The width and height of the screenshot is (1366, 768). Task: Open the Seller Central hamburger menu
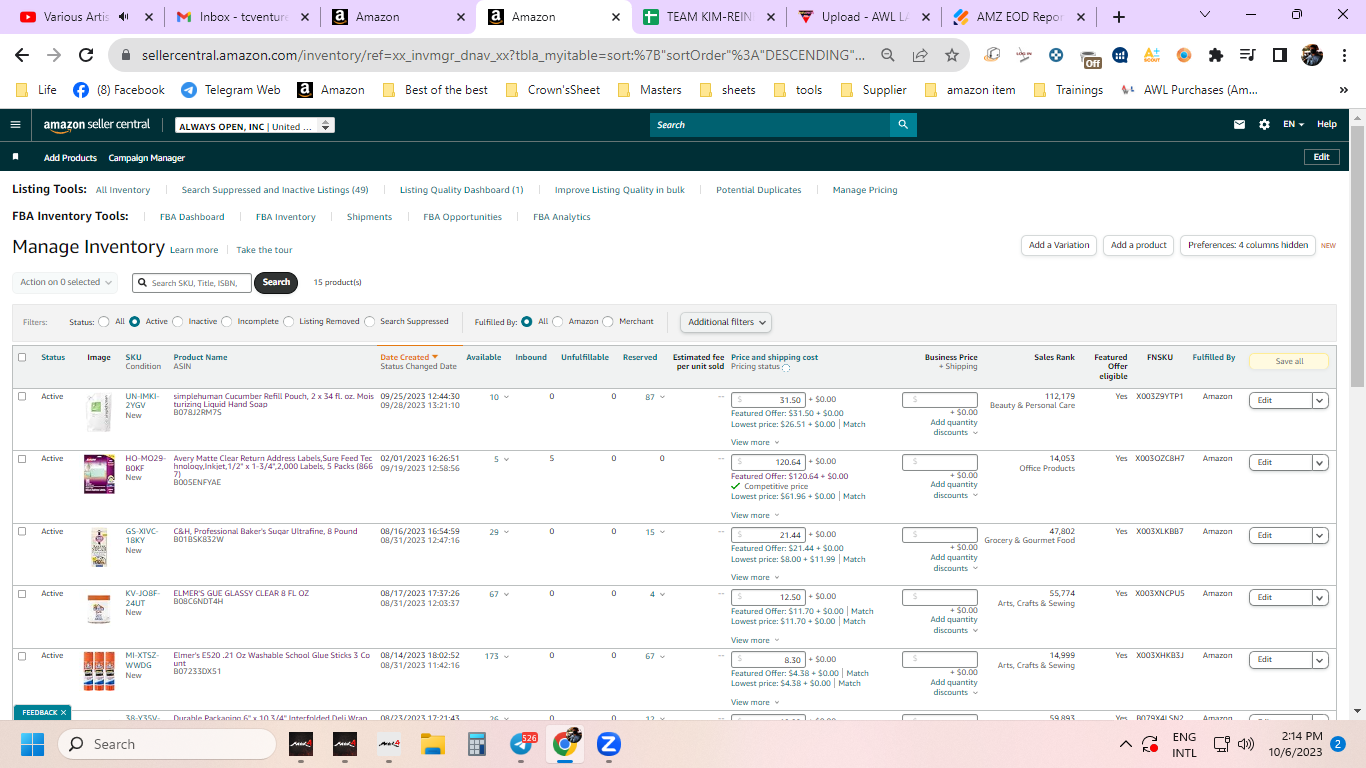15,125
